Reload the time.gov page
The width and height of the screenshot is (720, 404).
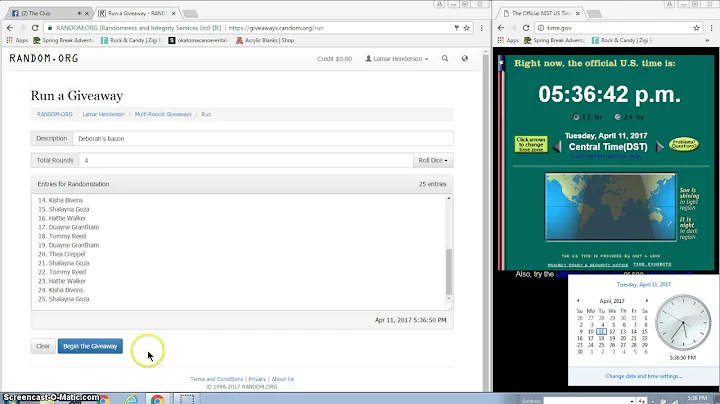pos(526,28)
